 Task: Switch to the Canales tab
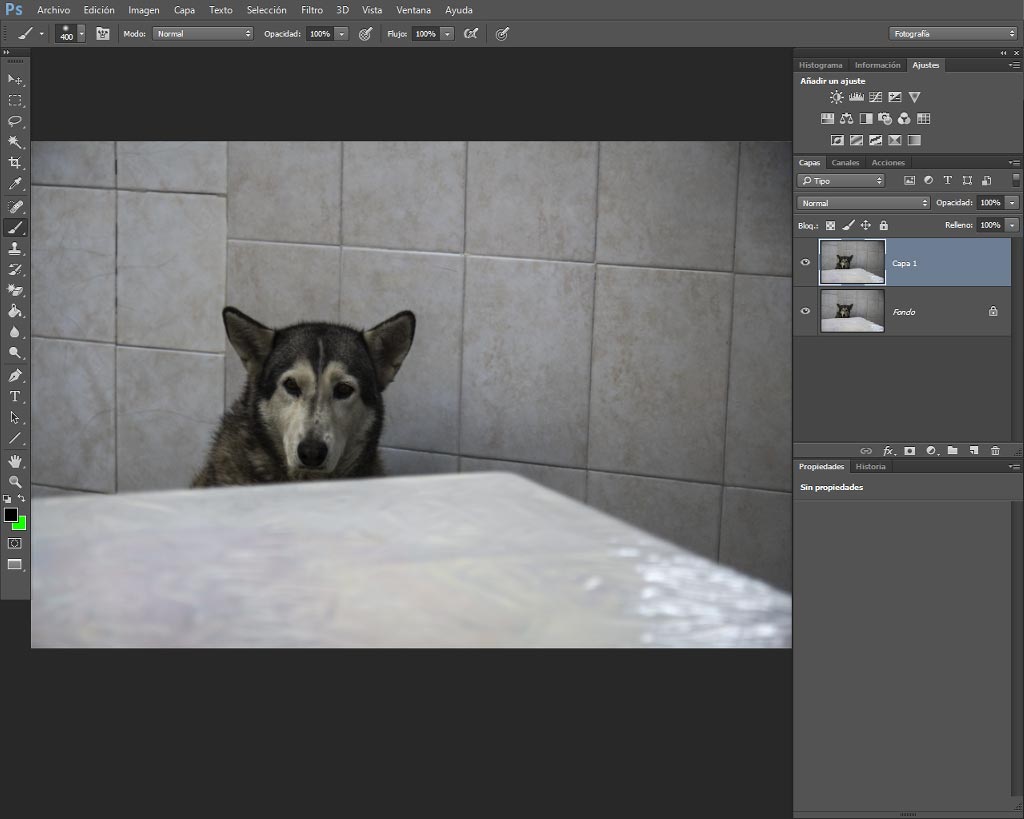(x=845, y=163)
